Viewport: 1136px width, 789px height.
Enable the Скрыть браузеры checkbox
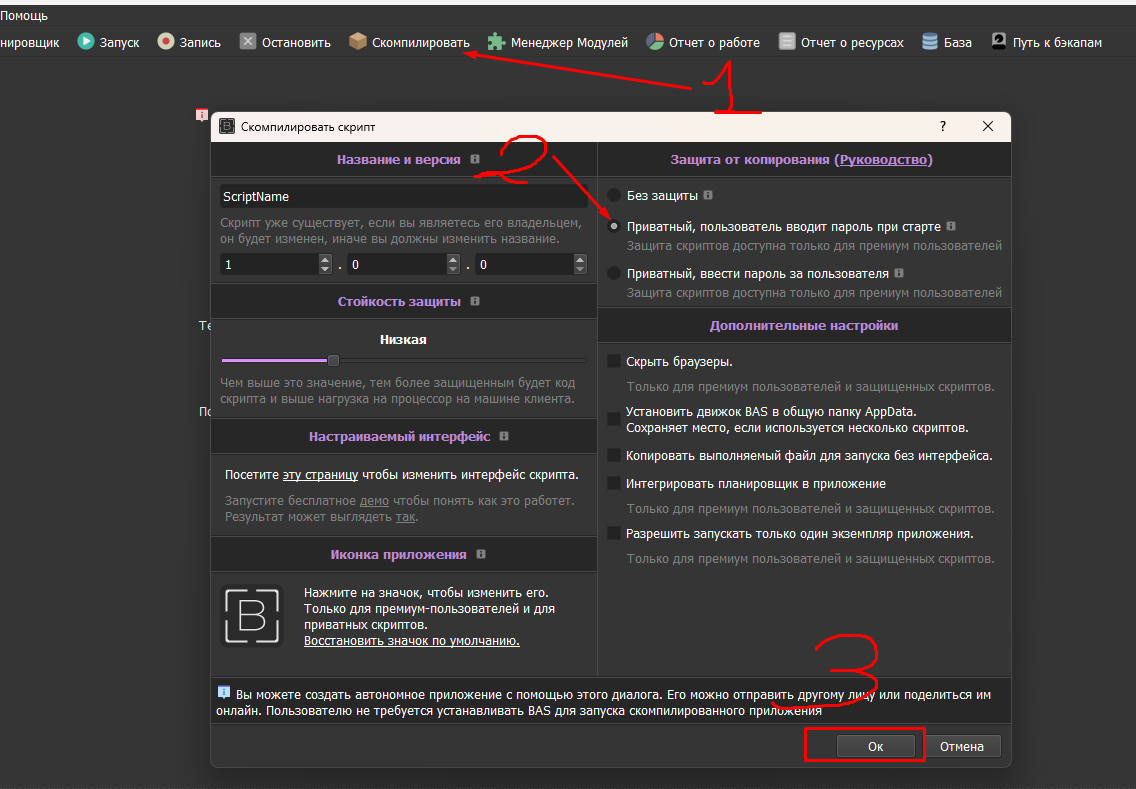coord(614,361)
